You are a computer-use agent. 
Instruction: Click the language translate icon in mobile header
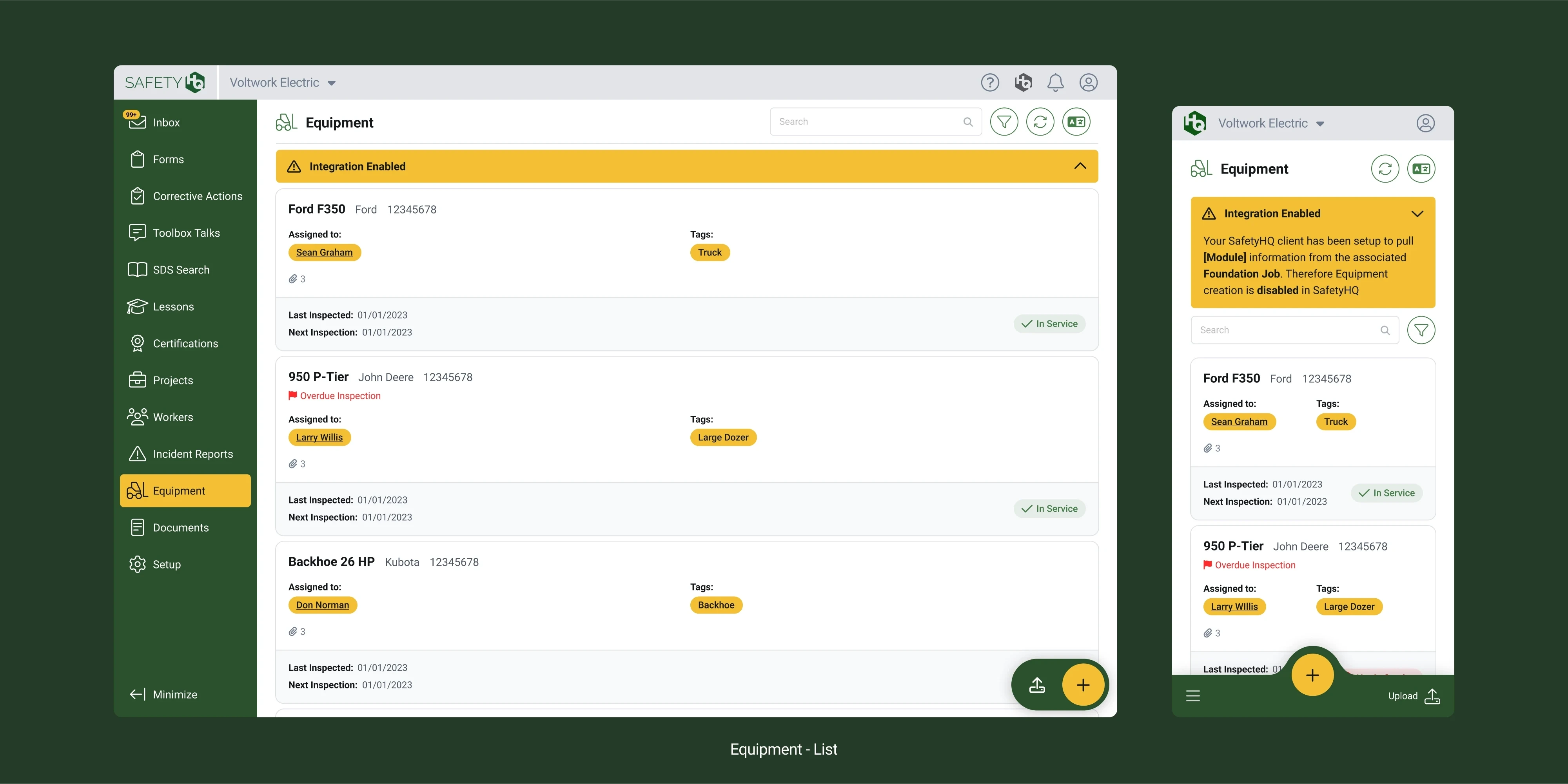[1421, 168]
